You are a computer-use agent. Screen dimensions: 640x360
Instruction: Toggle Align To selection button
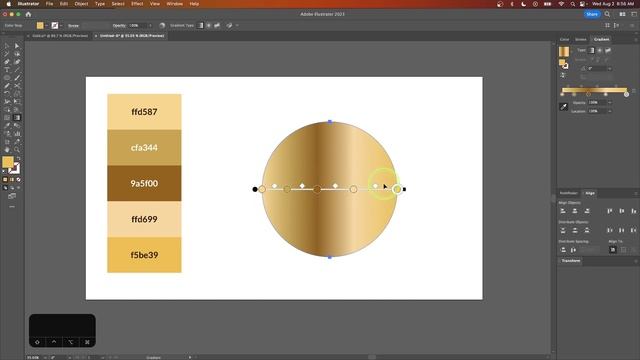click(x=613, y=250)
